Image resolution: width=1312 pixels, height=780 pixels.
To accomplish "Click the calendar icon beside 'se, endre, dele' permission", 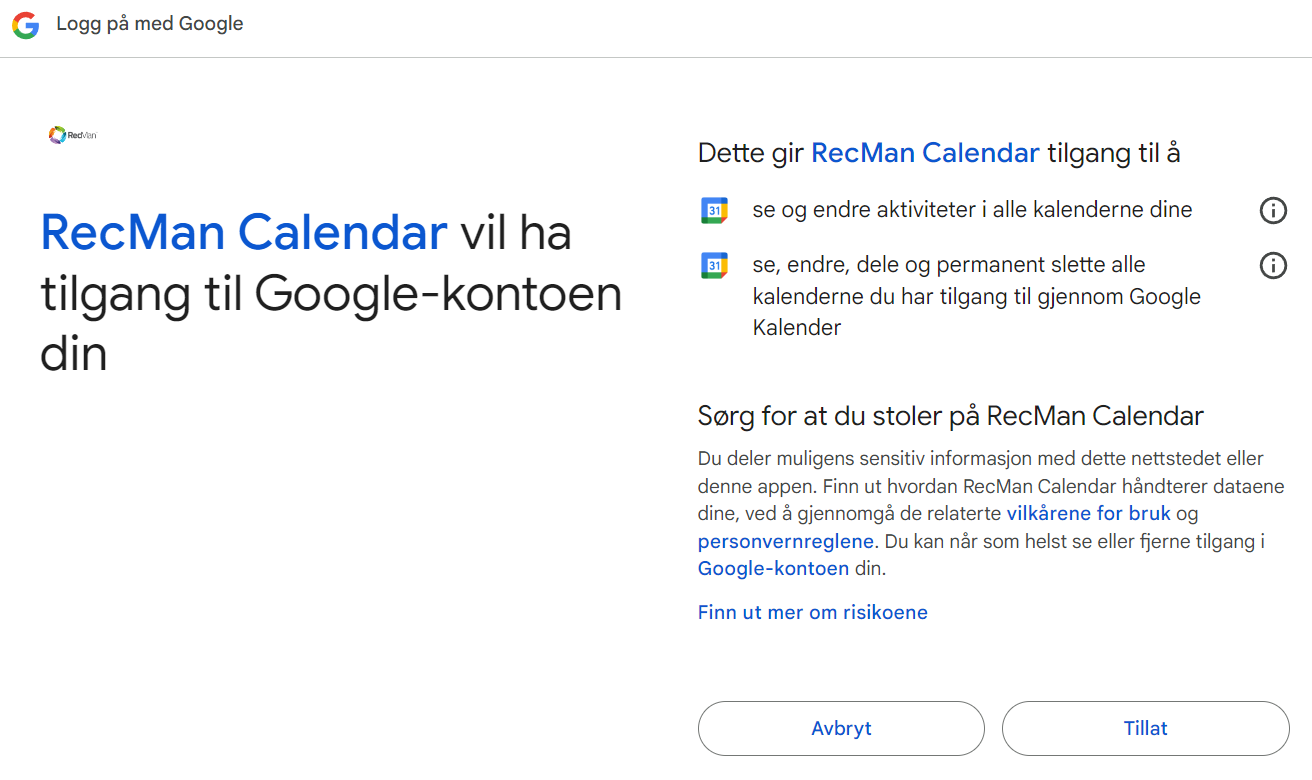I will point(714,266).
